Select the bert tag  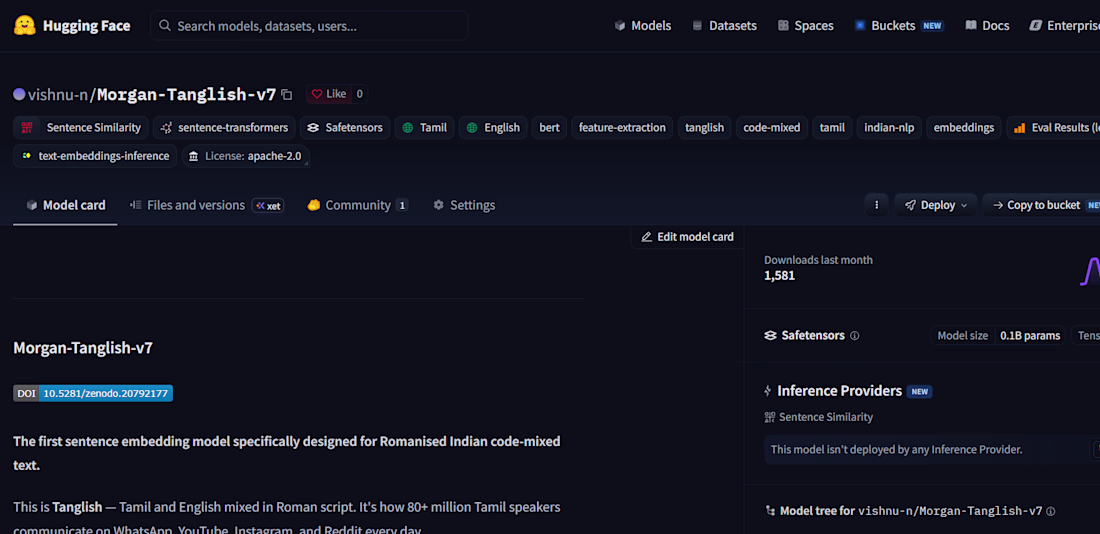click(x=549, y=128)
